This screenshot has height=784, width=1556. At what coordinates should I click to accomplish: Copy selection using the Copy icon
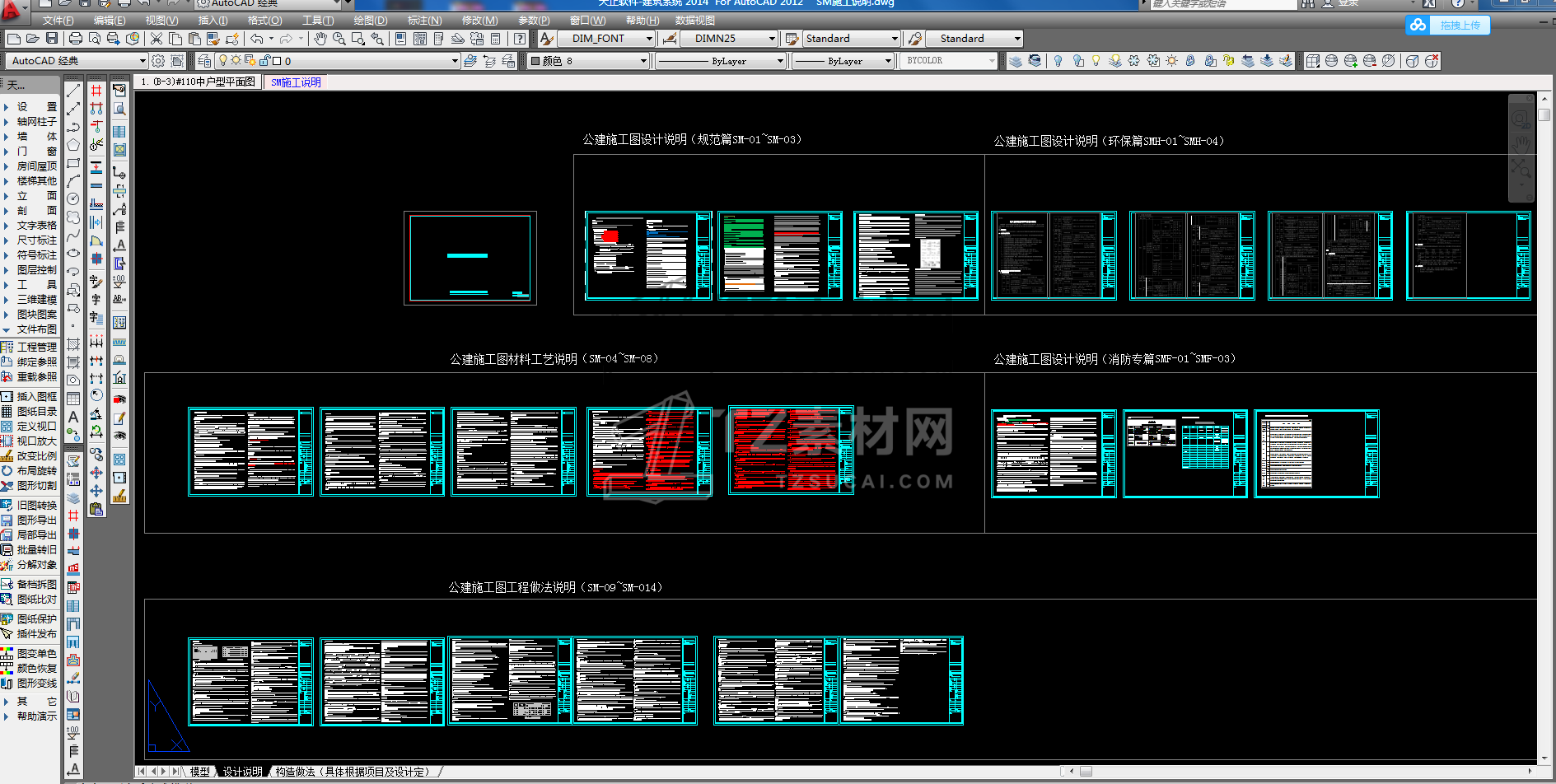175,39
